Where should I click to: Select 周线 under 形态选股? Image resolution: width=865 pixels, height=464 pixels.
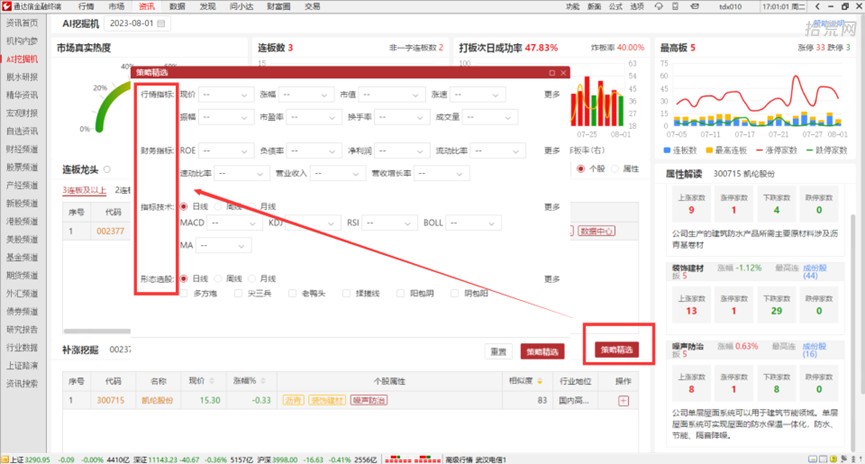pos(218,279)
